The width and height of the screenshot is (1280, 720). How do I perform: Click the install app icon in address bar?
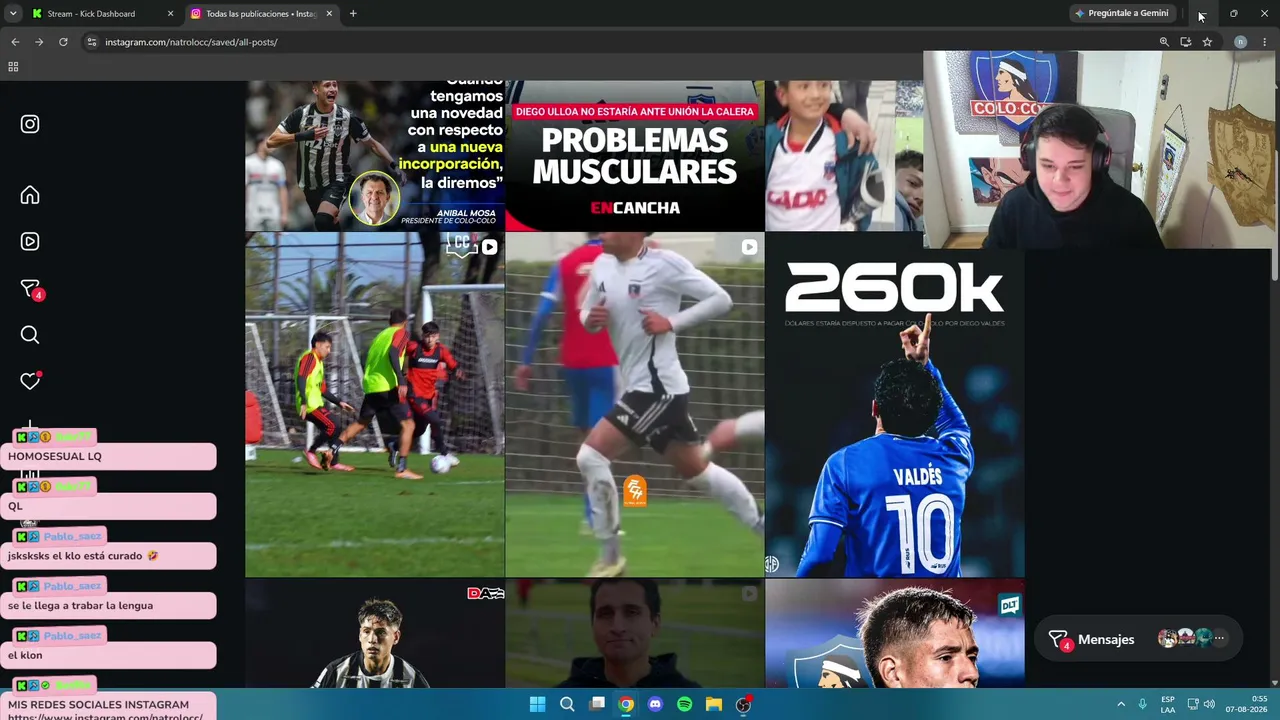point(1186,42)
